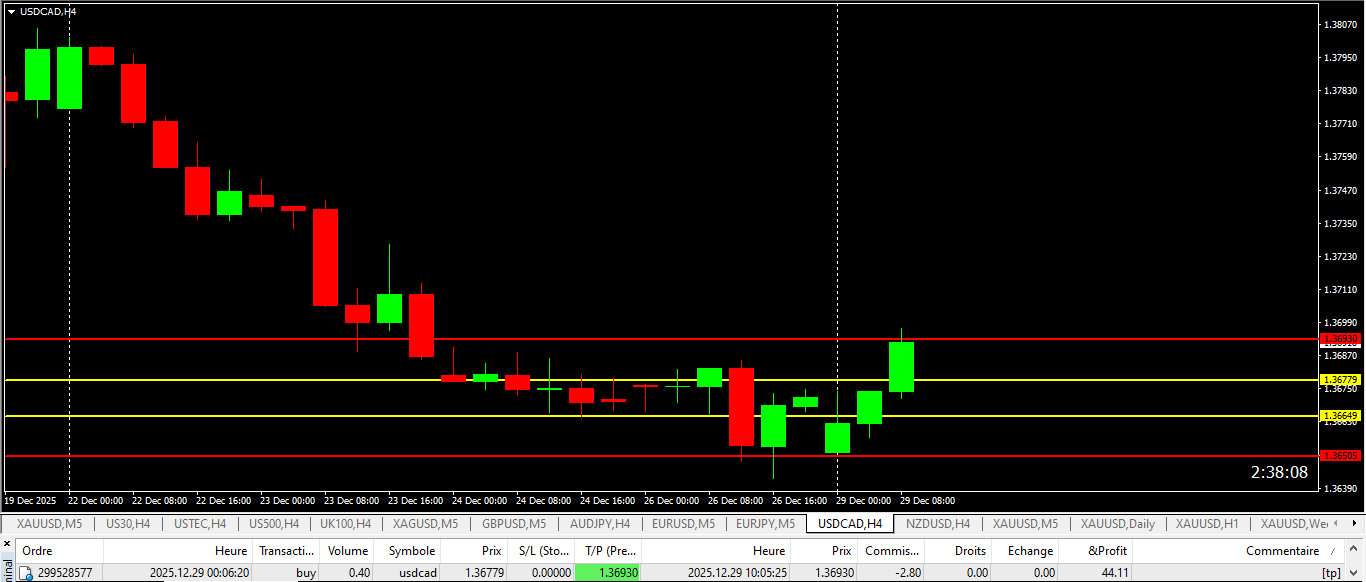This screenshot has width=1366, height=582.
Task: Go to the AUDJPY,H4 chart tab
Action: pos(599,523)
